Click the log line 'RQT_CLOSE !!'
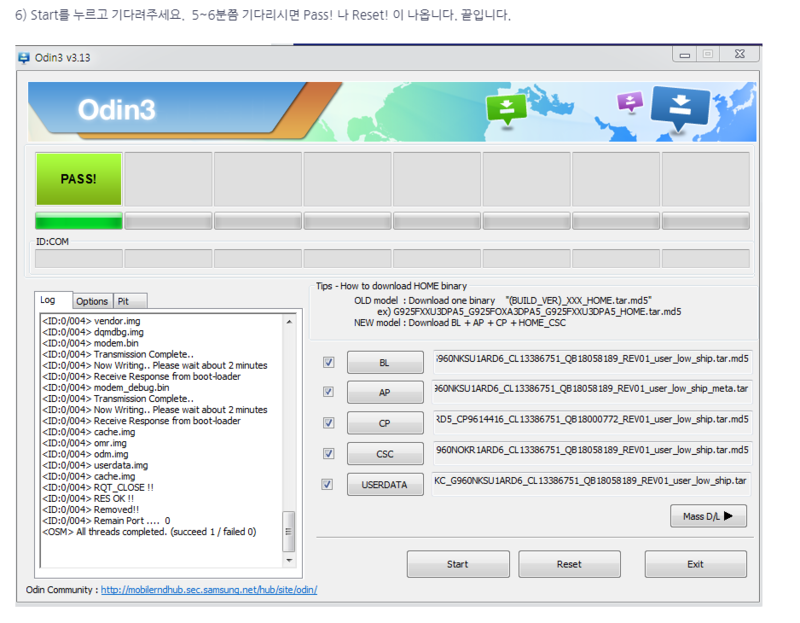The width and height of the screenshot is (800, 623). pyautogui.click(x=98, y=487)
